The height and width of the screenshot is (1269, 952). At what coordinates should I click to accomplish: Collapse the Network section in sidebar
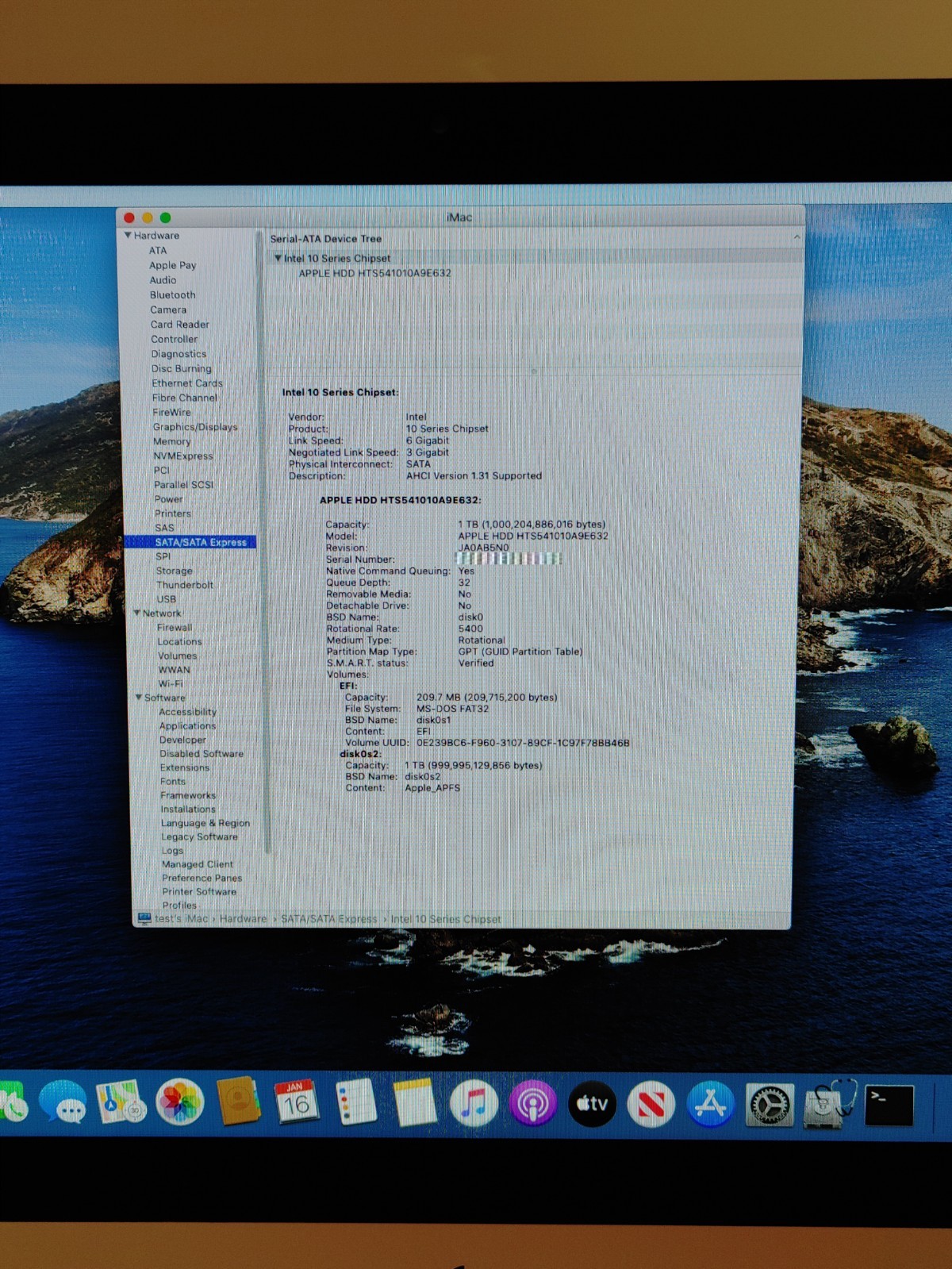coord(136,613)
